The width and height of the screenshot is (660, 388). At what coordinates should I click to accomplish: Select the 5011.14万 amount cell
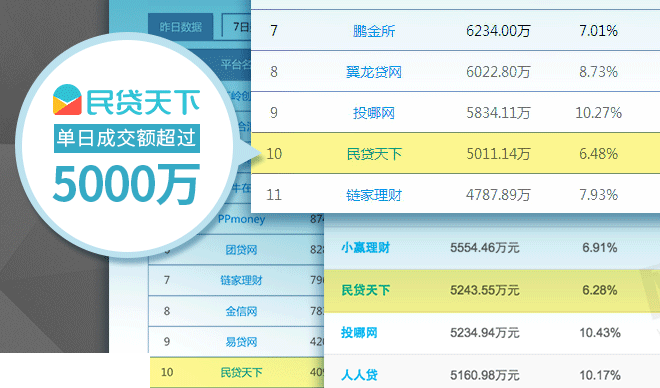(x=498, y=154)
